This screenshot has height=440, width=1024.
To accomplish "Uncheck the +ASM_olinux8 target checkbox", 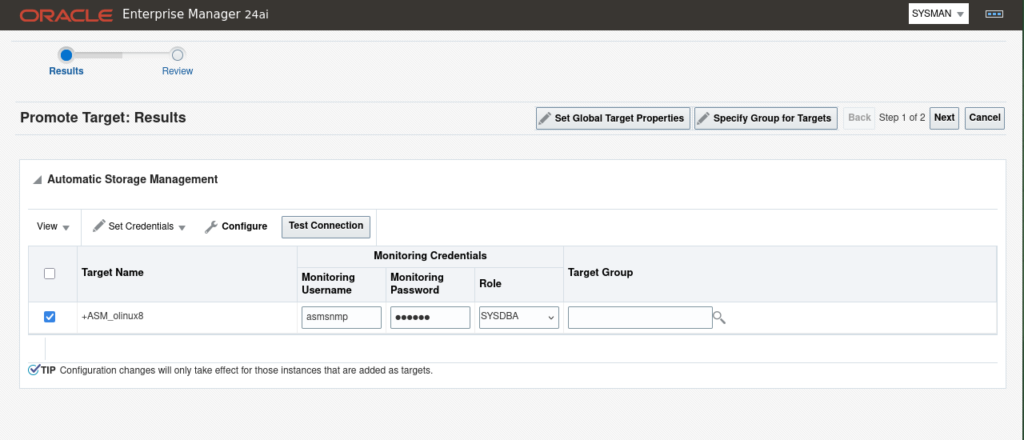I will (x=50, y=317).
